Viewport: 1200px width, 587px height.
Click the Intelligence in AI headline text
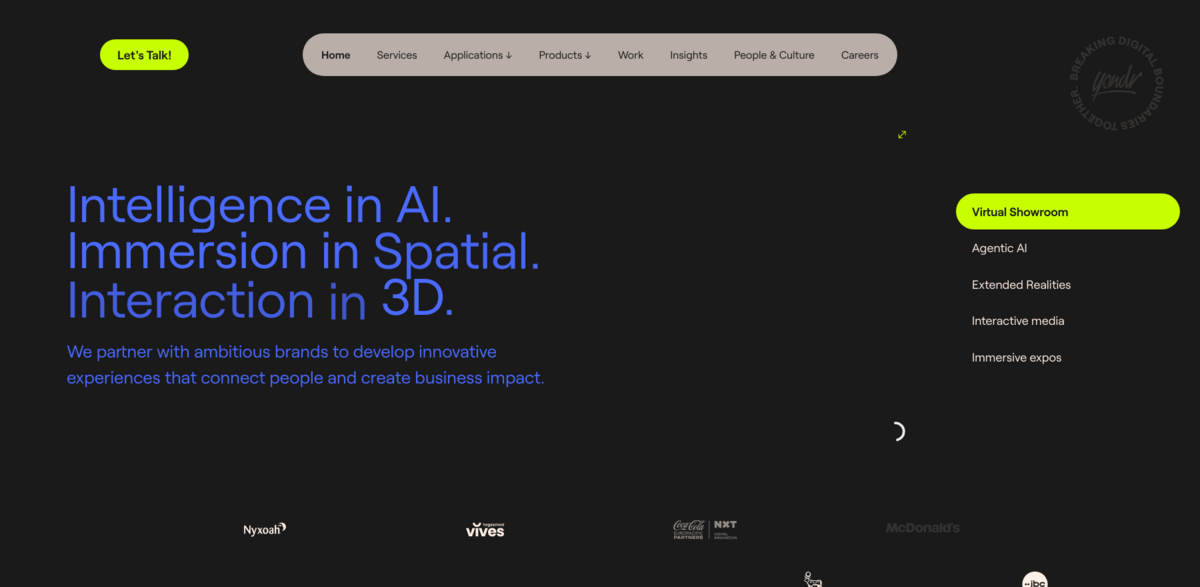click(x=260, y=206)
